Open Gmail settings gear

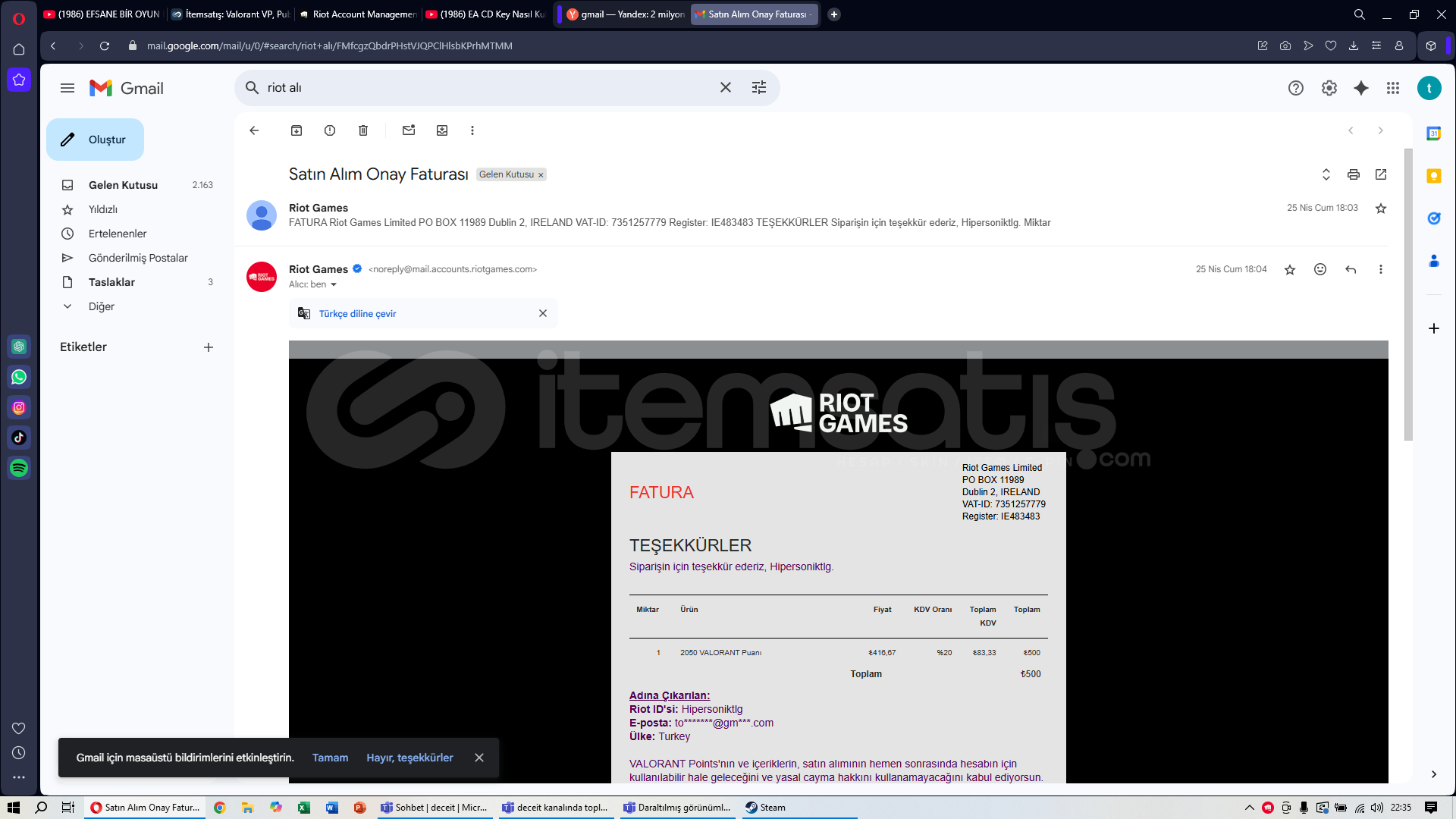pyautogui.click(x=1329, y=88)
